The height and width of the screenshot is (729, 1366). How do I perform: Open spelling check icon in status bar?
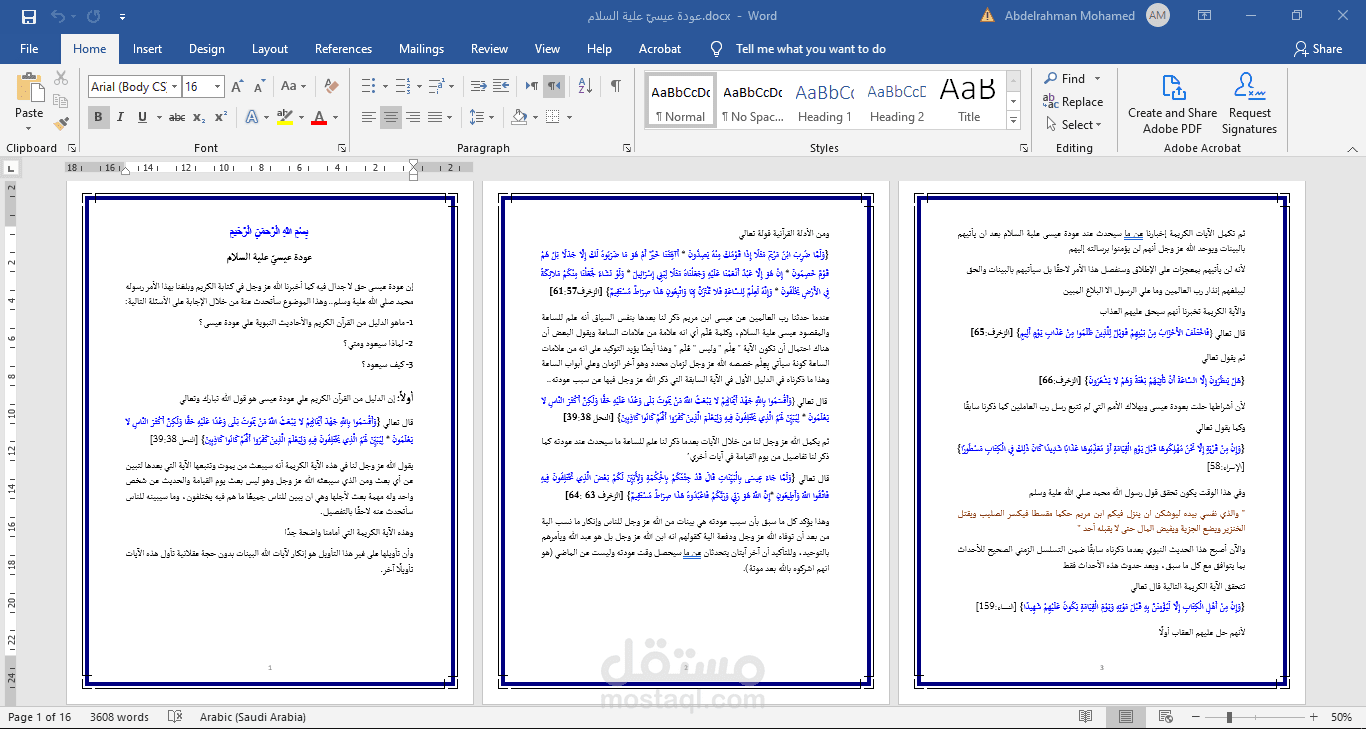[x=175, y=717]
